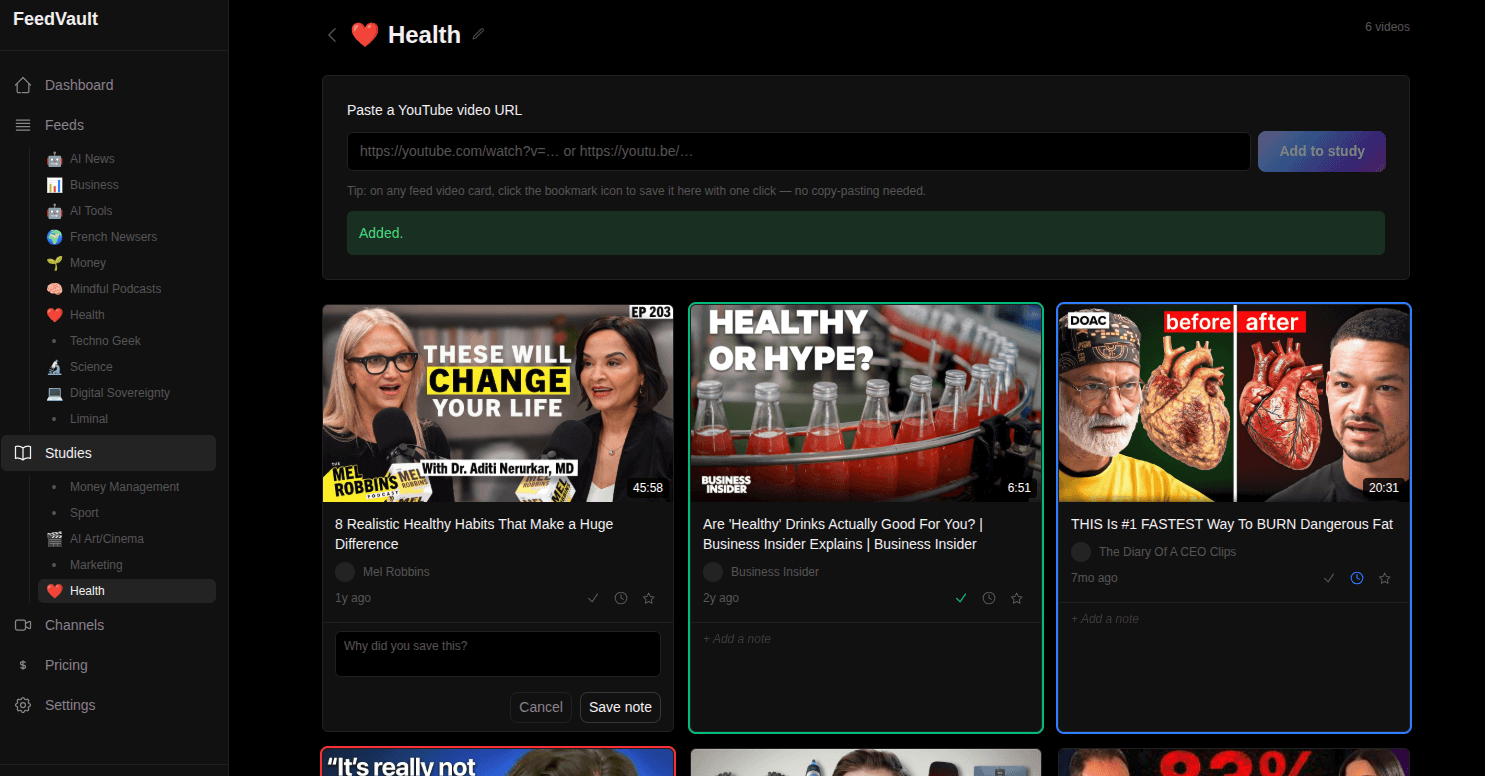1485x776 pixels.
Task: Click the Feeds list icon in sidebar
Action: pos(23,125)
